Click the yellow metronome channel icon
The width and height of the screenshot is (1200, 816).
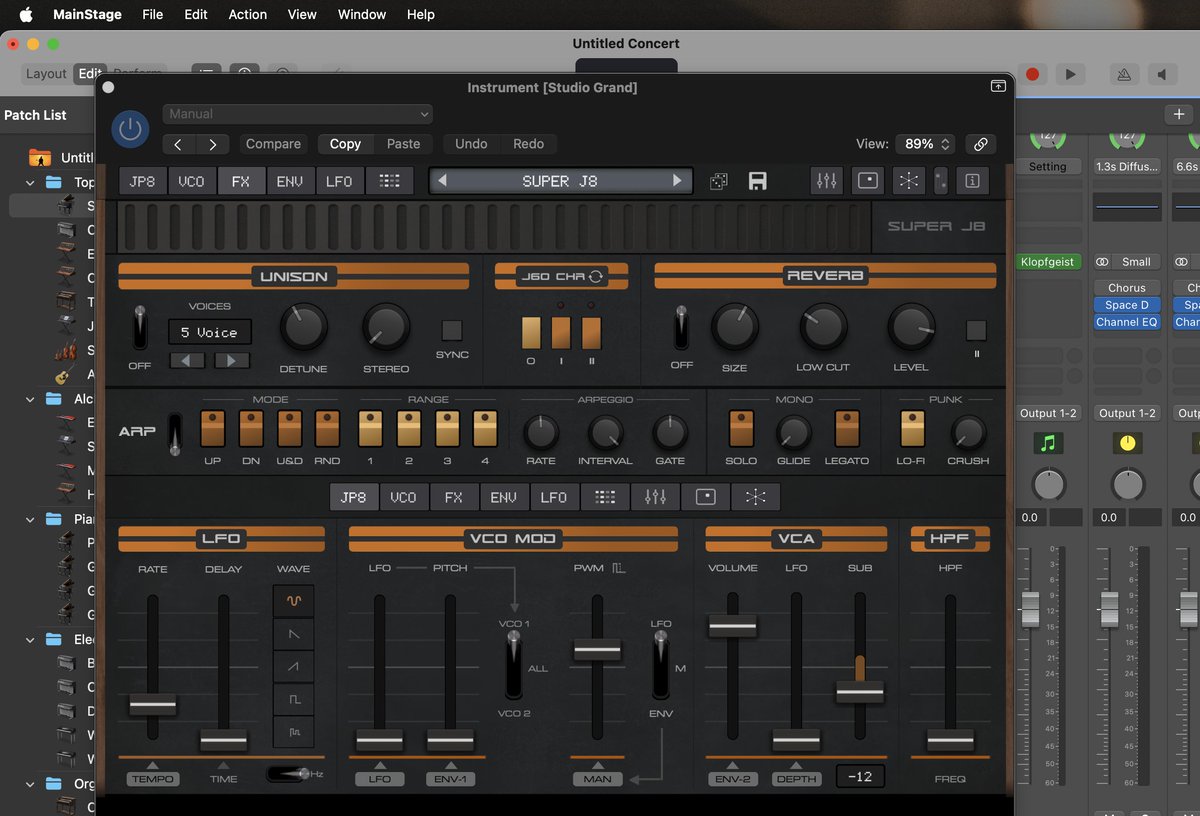tap(1127, 443)
